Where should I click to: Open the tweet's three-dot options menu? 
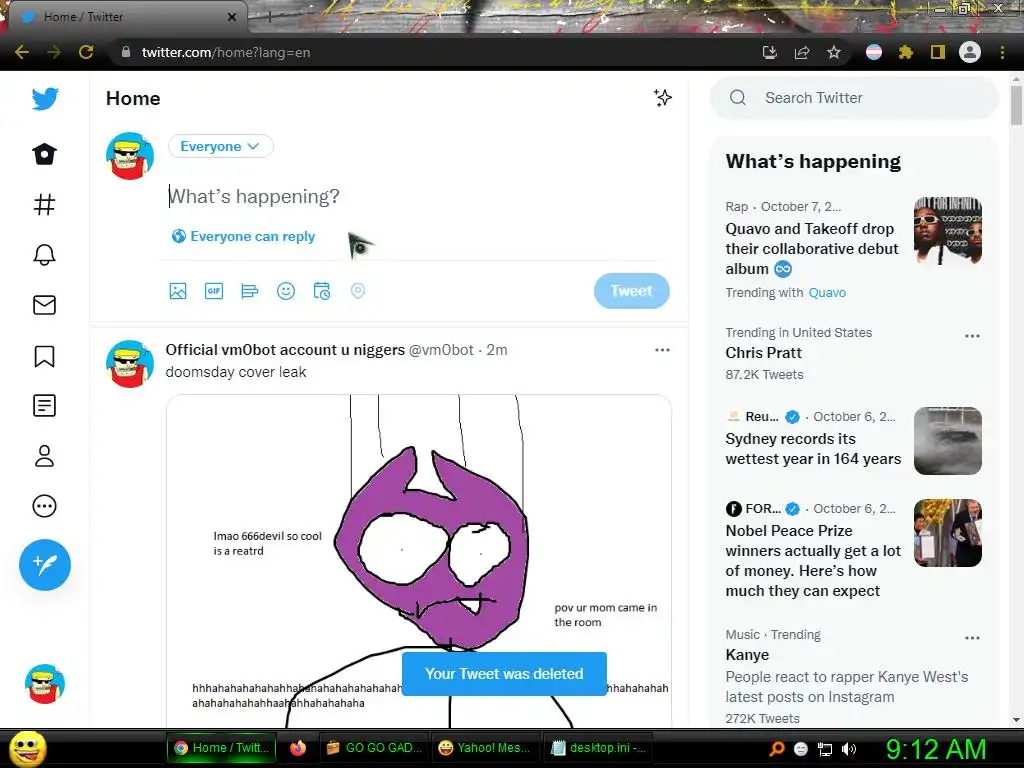(x=662, y=350)
